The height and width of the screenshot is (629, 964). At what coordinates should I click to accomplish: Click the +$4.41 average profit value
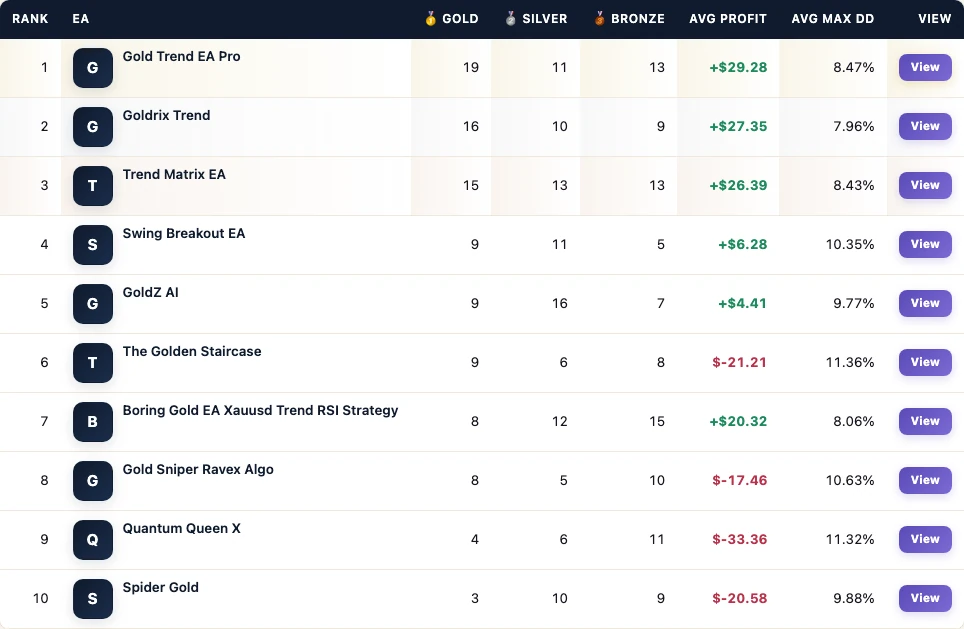(x=743, y=304)
